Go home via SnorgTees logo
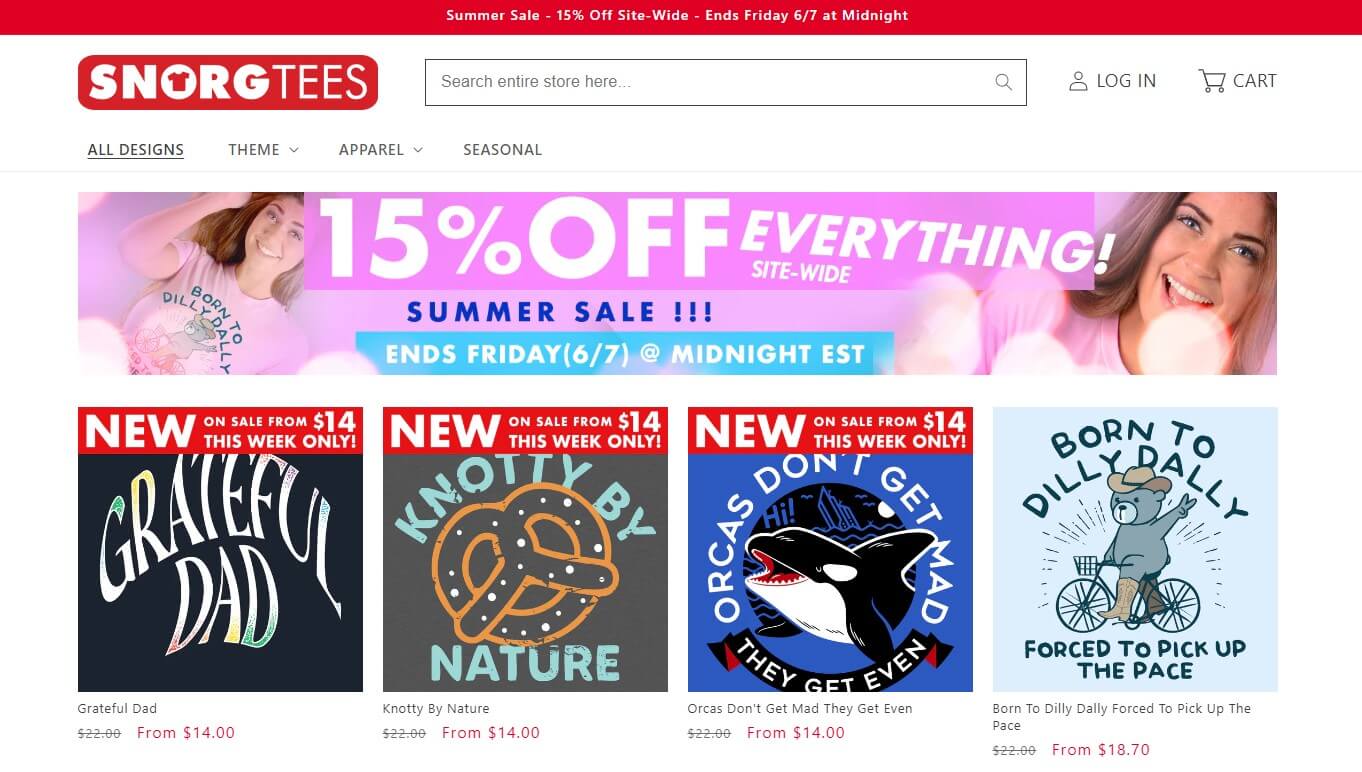 pos(228,82)
